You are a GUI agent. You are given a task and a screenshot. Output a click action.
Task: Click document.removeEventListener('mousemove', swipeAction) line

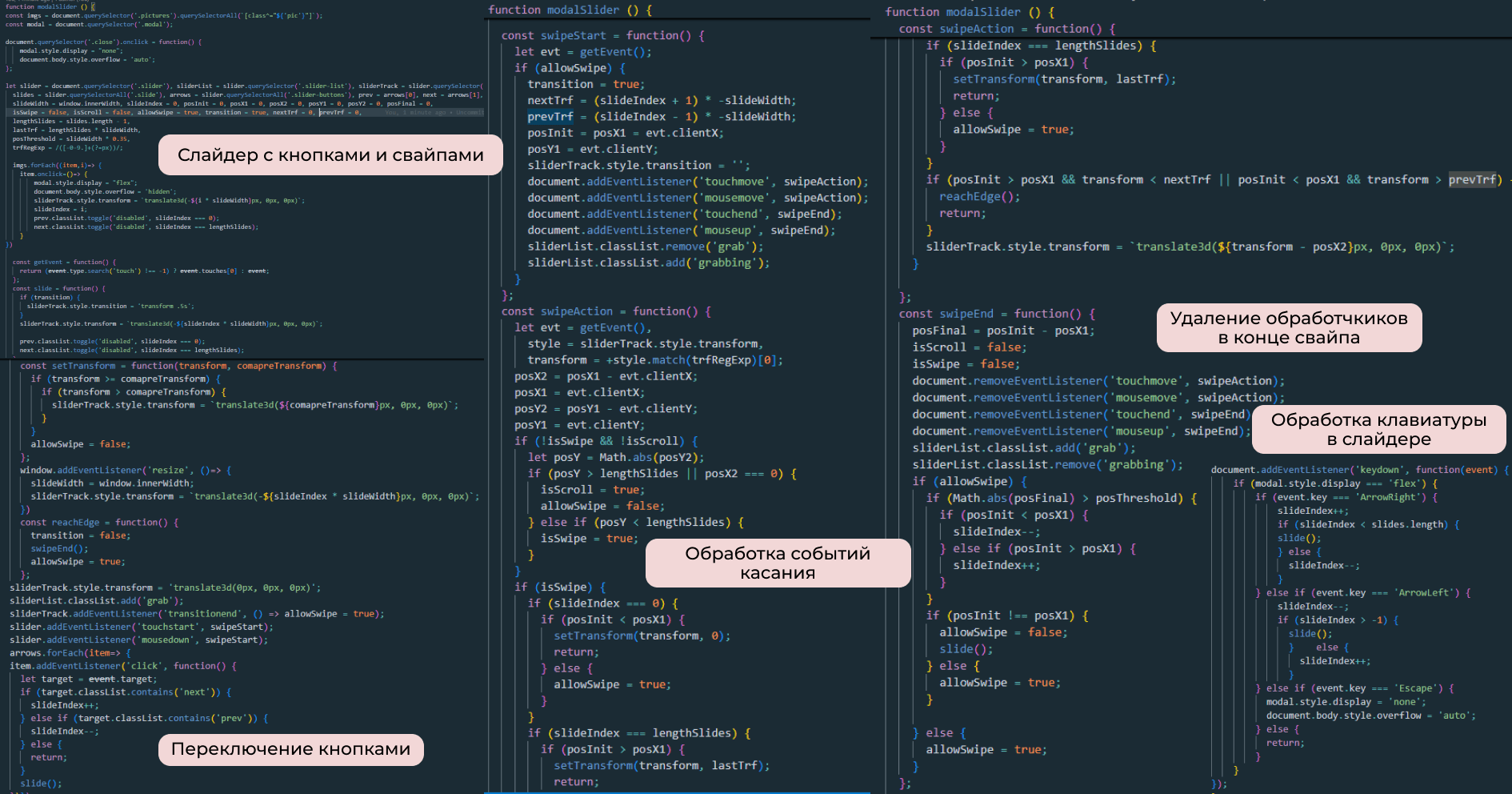(x=1098, y=398)
